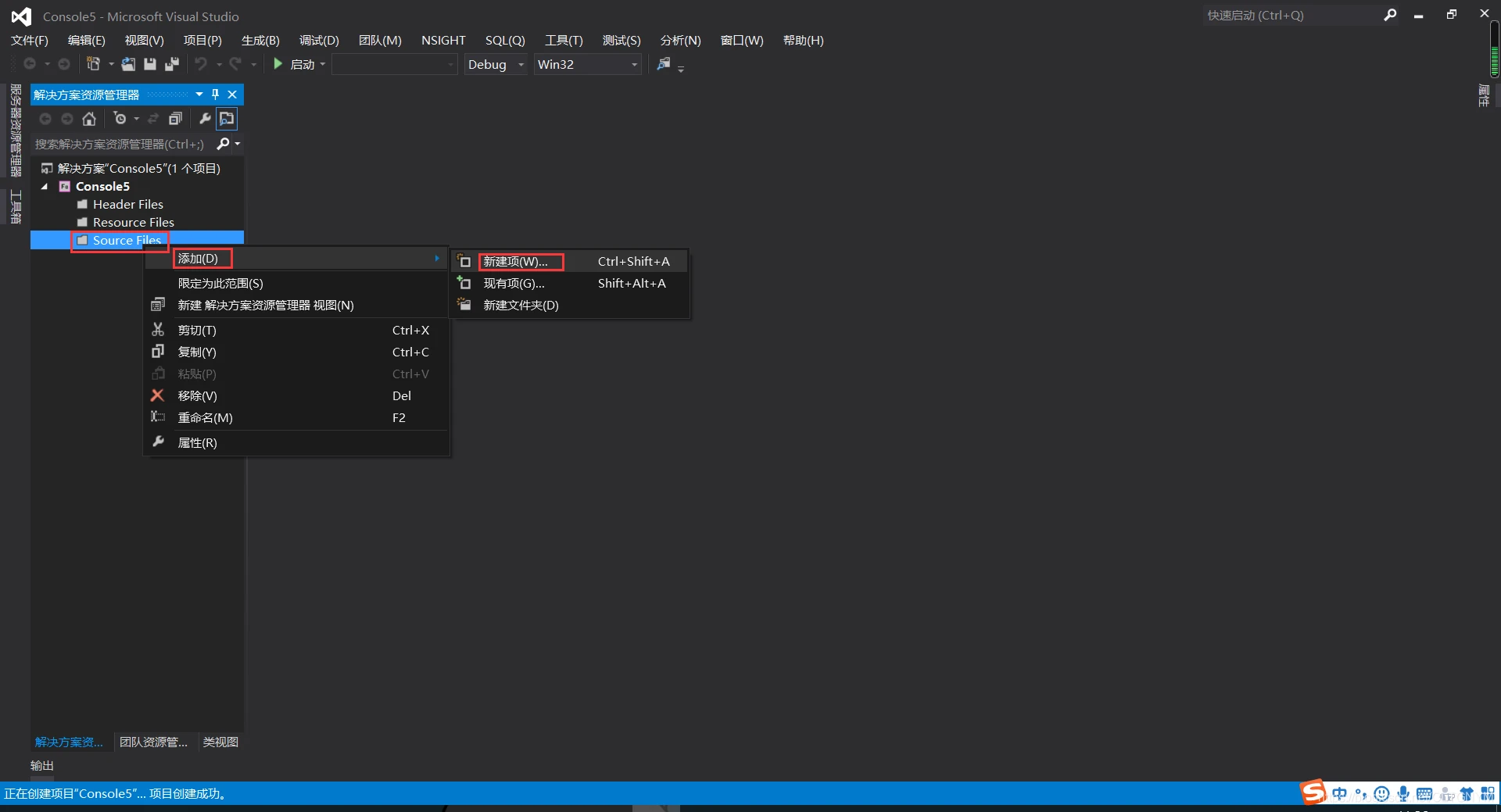1501x812 pixels.
Task: Open the NSIGHT menu
Action: [x=443, y=41]
